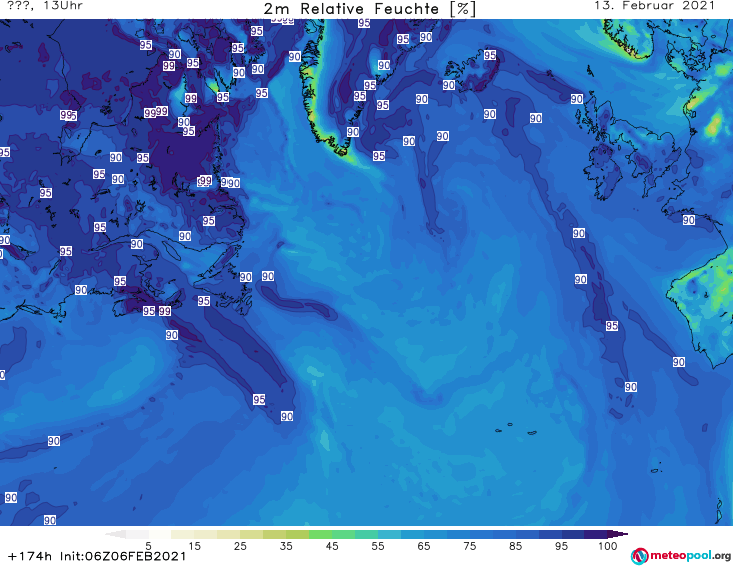Image resolution: width=733 pixels, height=566 pixels.
Task: Click the '75' label on the color scale
Action: [x=469, y=546]
